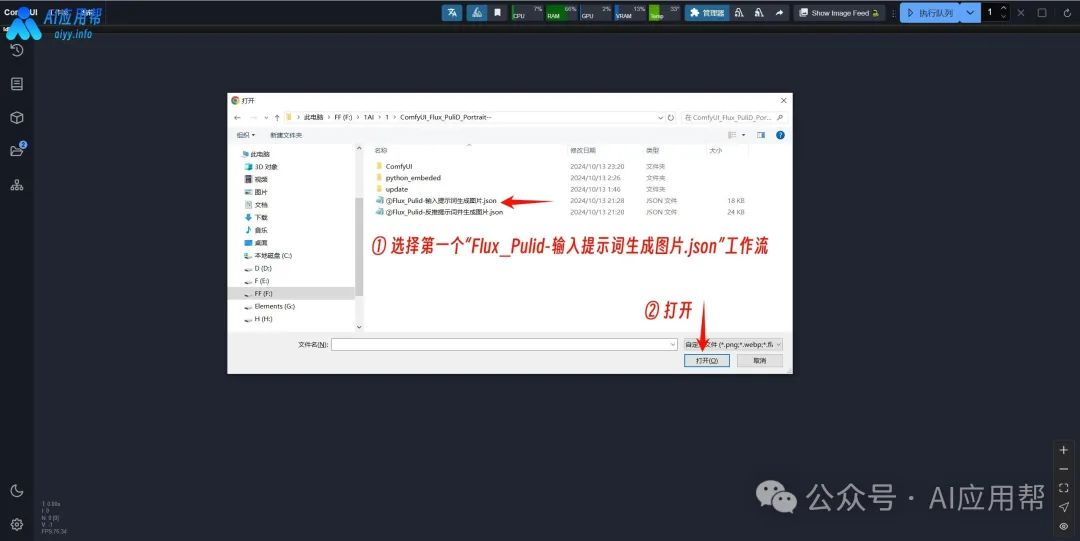Zoom in canvas with plus icon
The image size is (1080, 541).
(1063, 450)
